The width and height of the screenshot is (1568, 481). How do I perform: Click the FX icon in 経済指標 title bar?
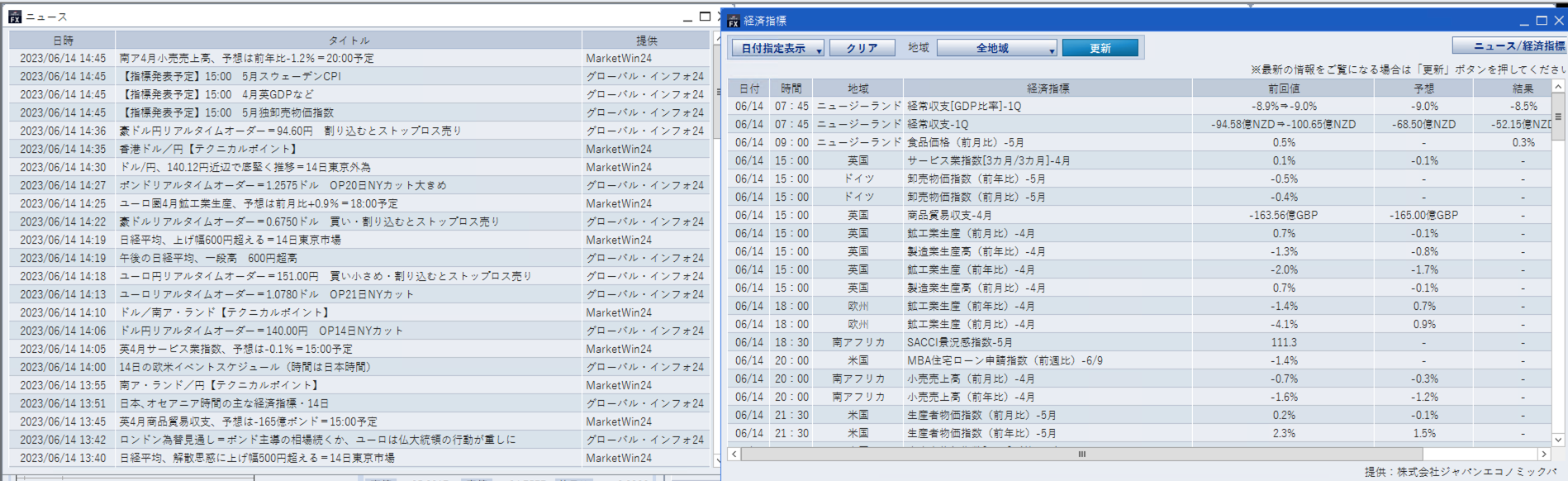tap(733, 21)
